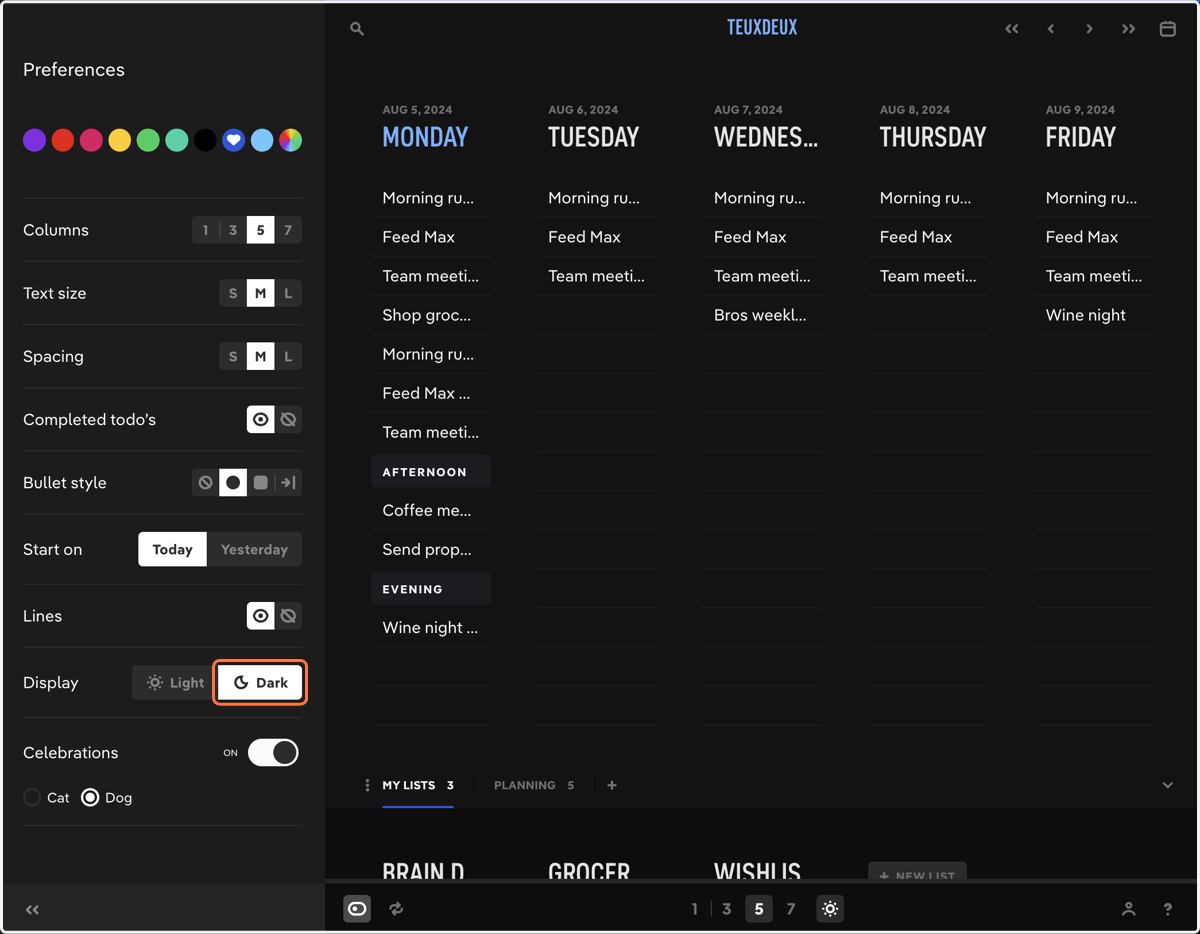Set preferences Columns to 1
The image size is (1200, 934).
pos(206,230)
